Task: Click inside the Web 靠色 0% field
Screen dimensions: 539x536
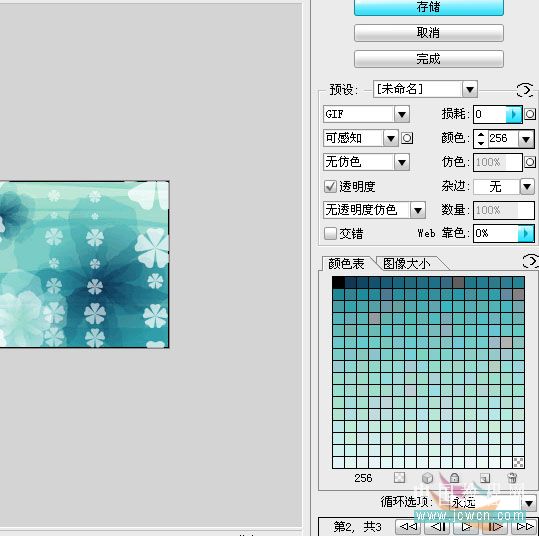Action: click(496, 233)
